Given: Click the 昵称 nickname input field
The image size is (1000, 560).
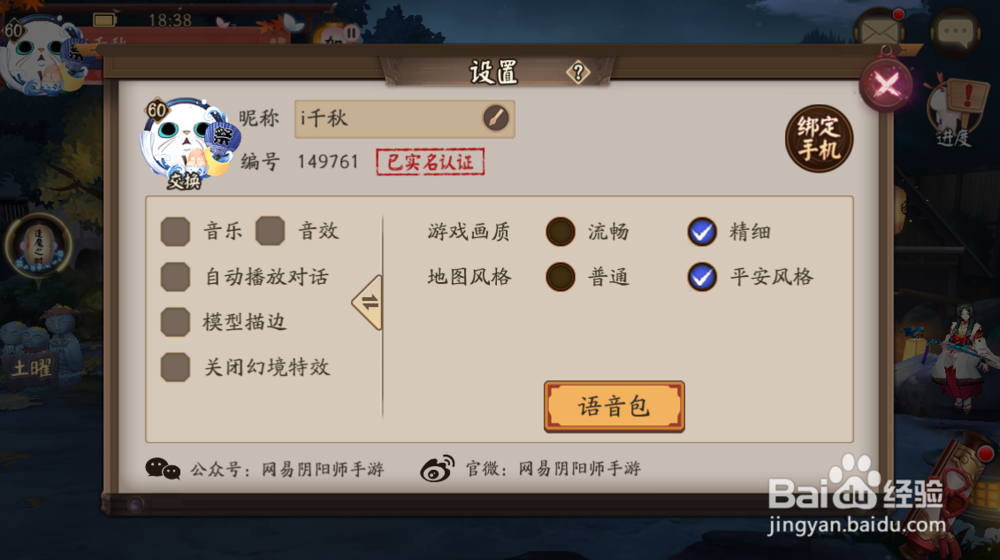Looking at the screenshot, I should [404, 119].
